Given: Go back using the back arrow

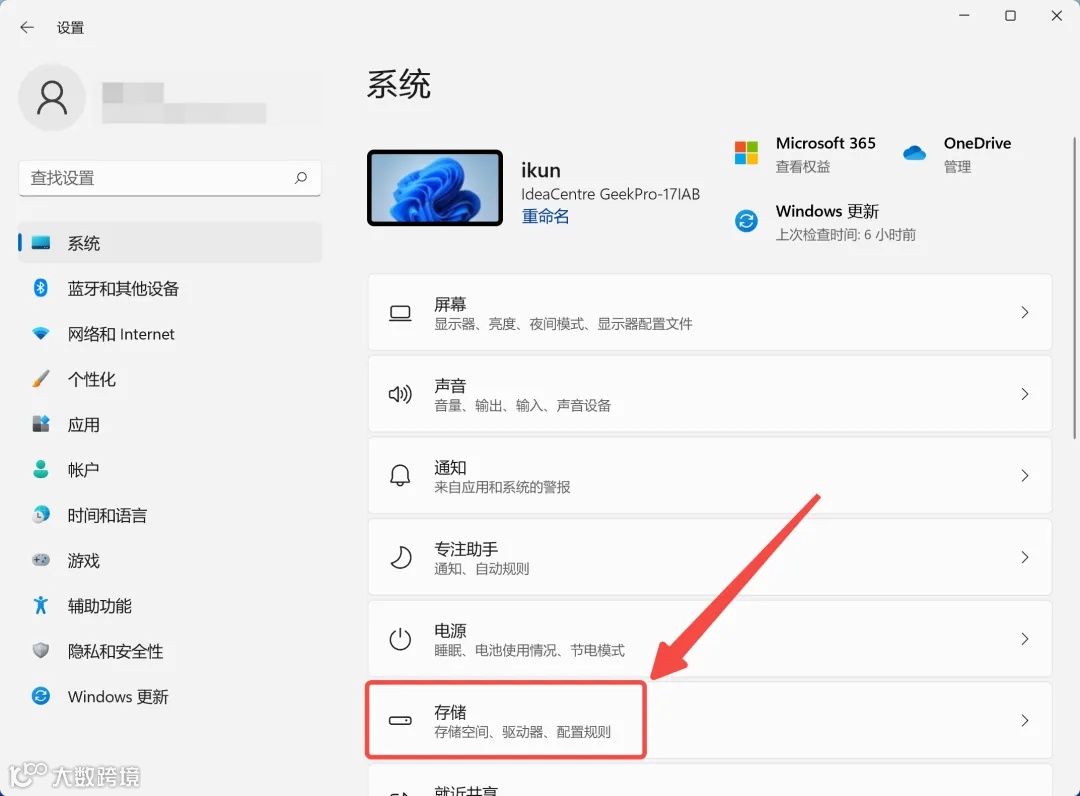Looking at the screenshot, I should click(27, 27).
